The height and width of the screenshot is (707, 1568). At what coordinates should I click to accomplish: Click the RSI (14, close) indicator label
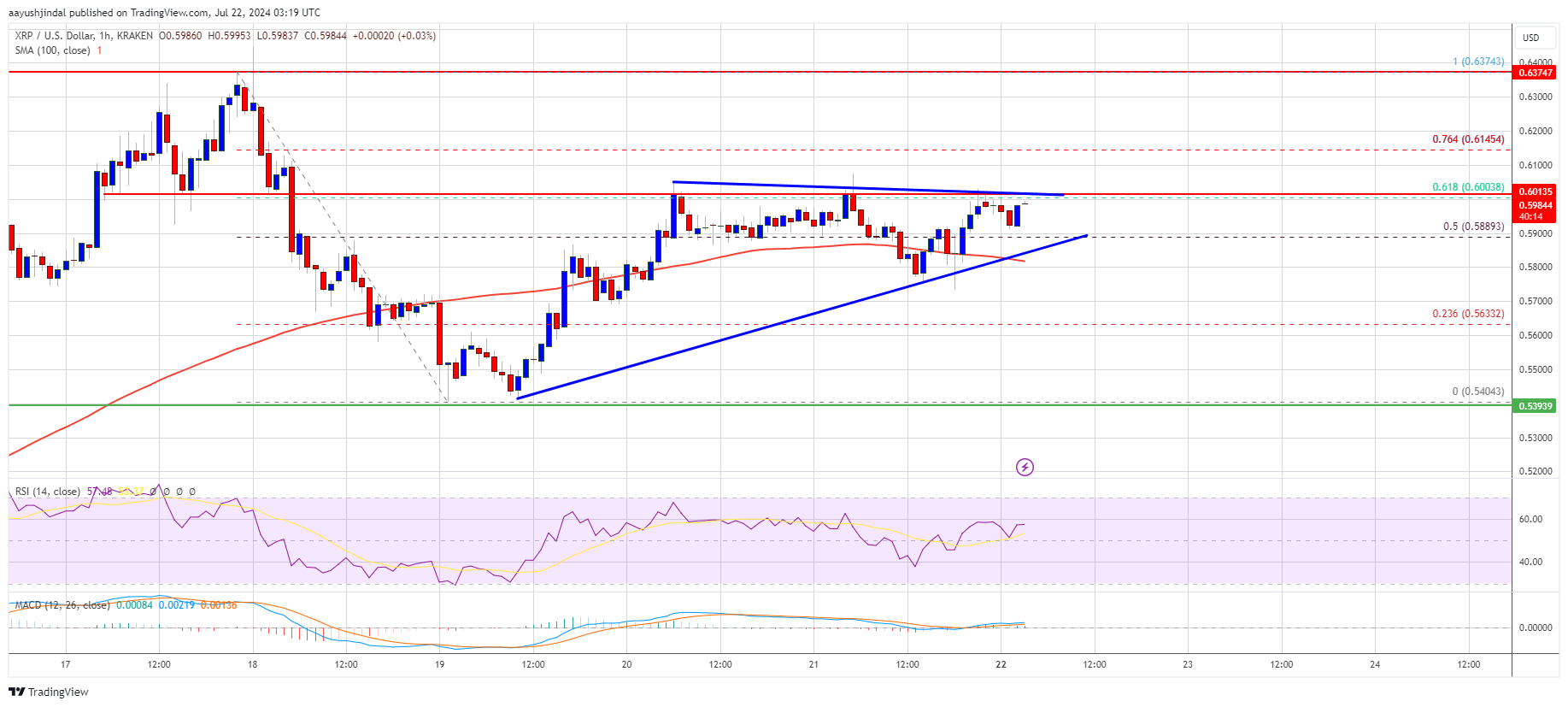48,492
